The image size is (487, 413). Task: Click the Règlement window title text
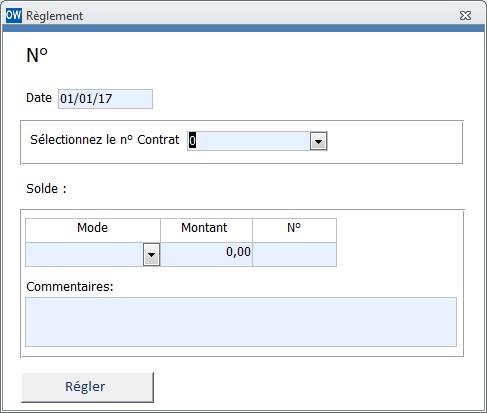coord(54,16)
